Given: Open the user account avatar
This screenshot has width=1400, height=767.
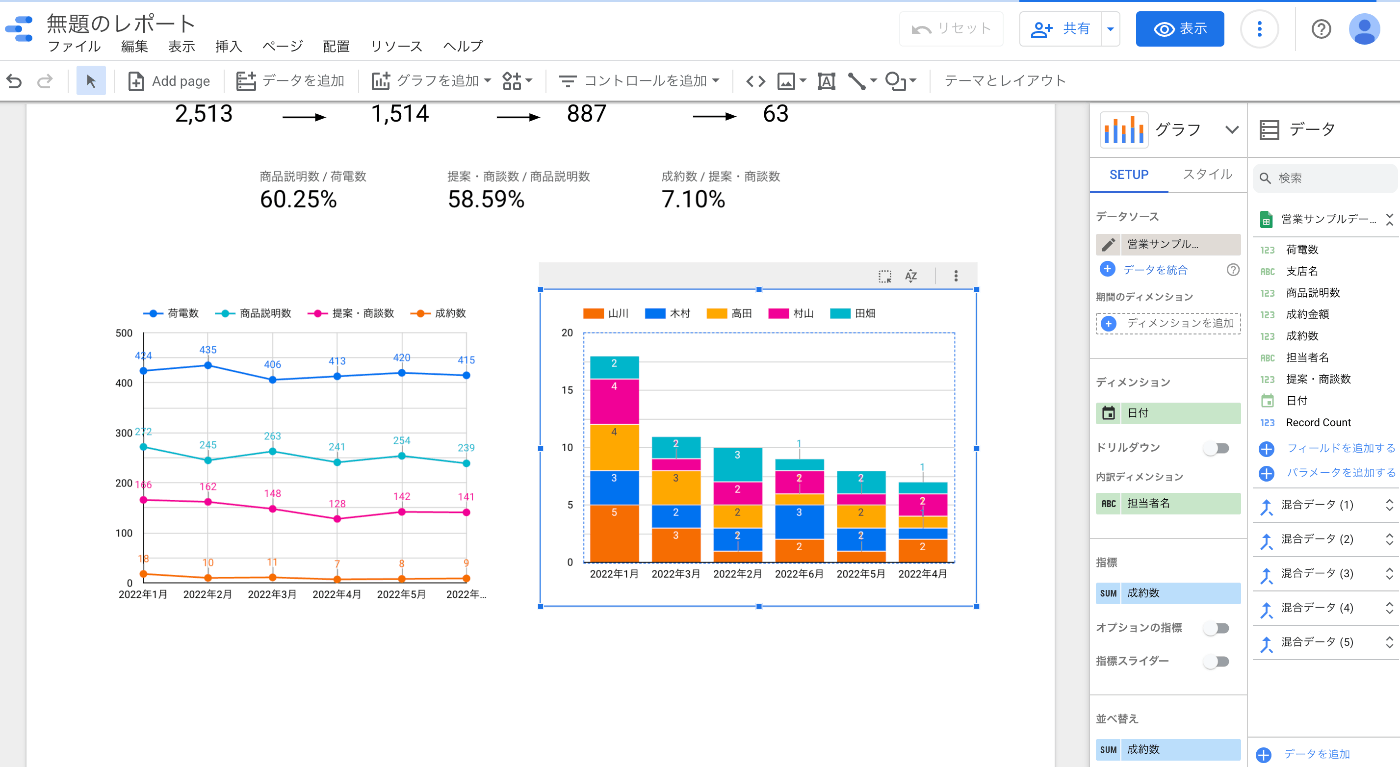Looking at the screenshot, I should click(x=1364, y=29).
